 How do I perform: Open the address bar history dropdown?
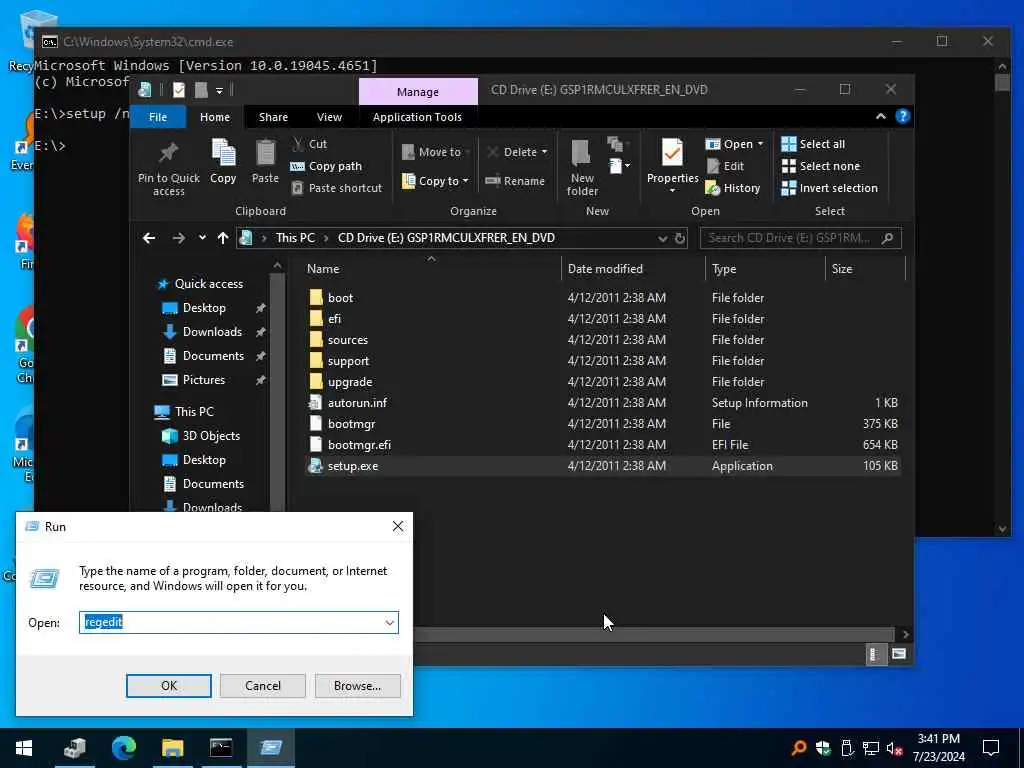coord(662,238)
